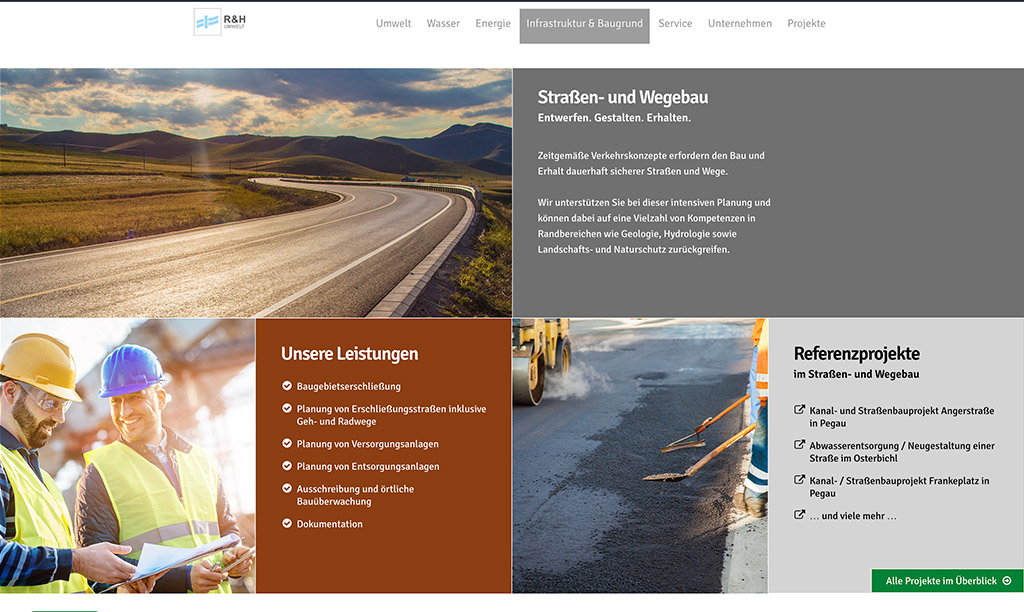
Task: Click the checkmark icon beside Ausschreibung und örtliche Bauüberwachung
Action: tap(287, 488)
